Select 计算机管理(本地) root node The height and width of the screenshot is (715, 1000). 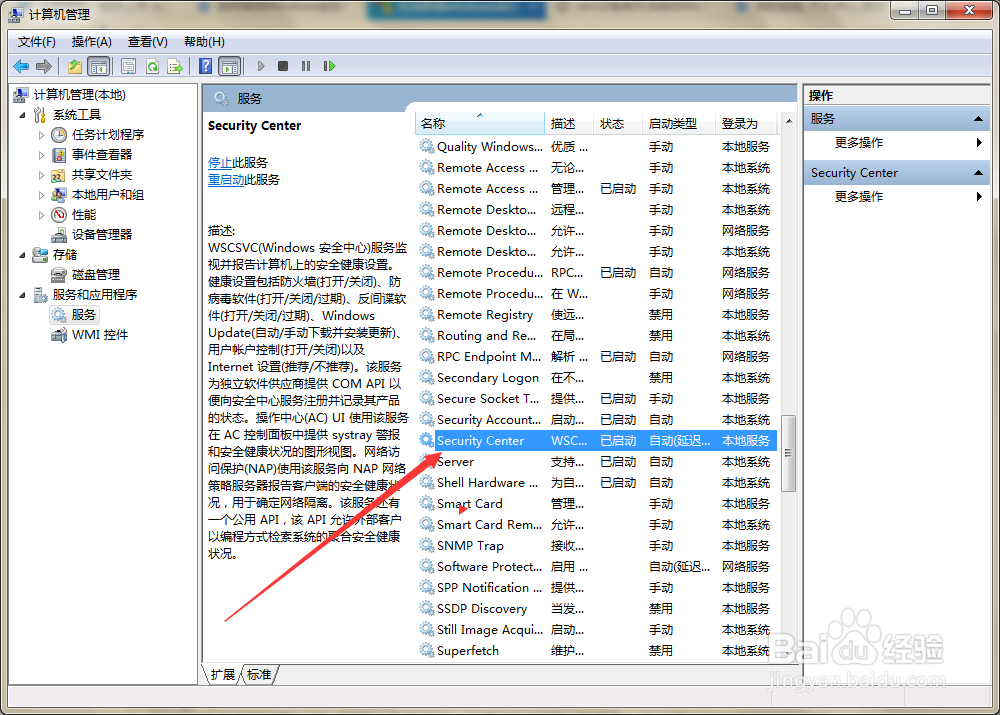tap(79, 94)
